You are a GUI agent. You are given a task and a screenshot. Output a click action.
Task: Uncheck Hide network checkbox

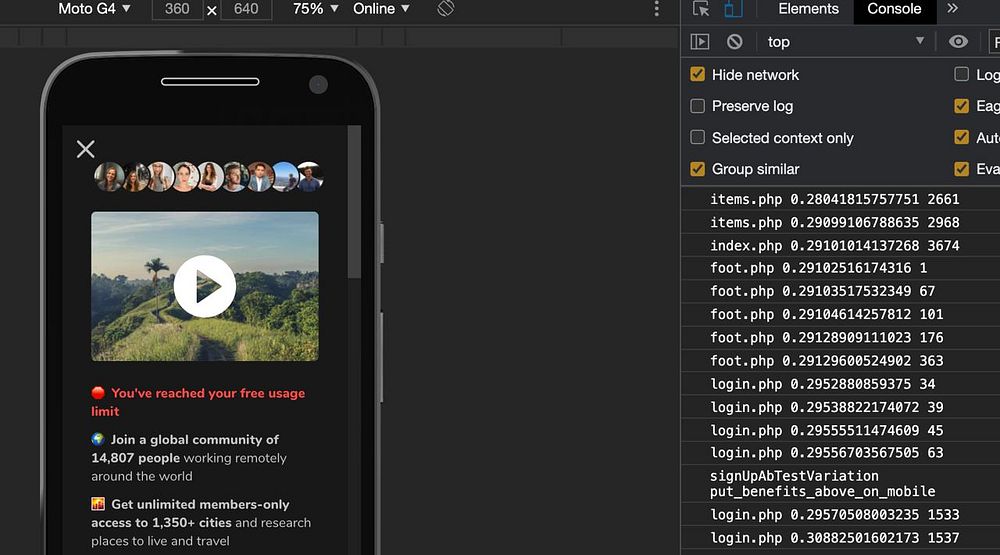coord(698,75)
